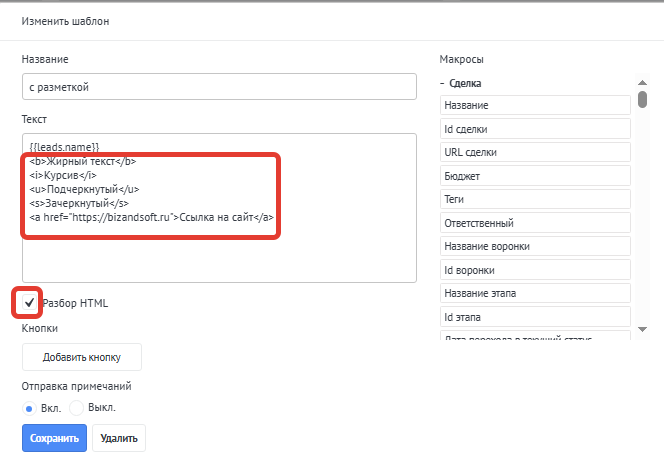This screenshot has height=460, width=664.
Task: Click the Удалить button
Action: click(x=119, y=438)
